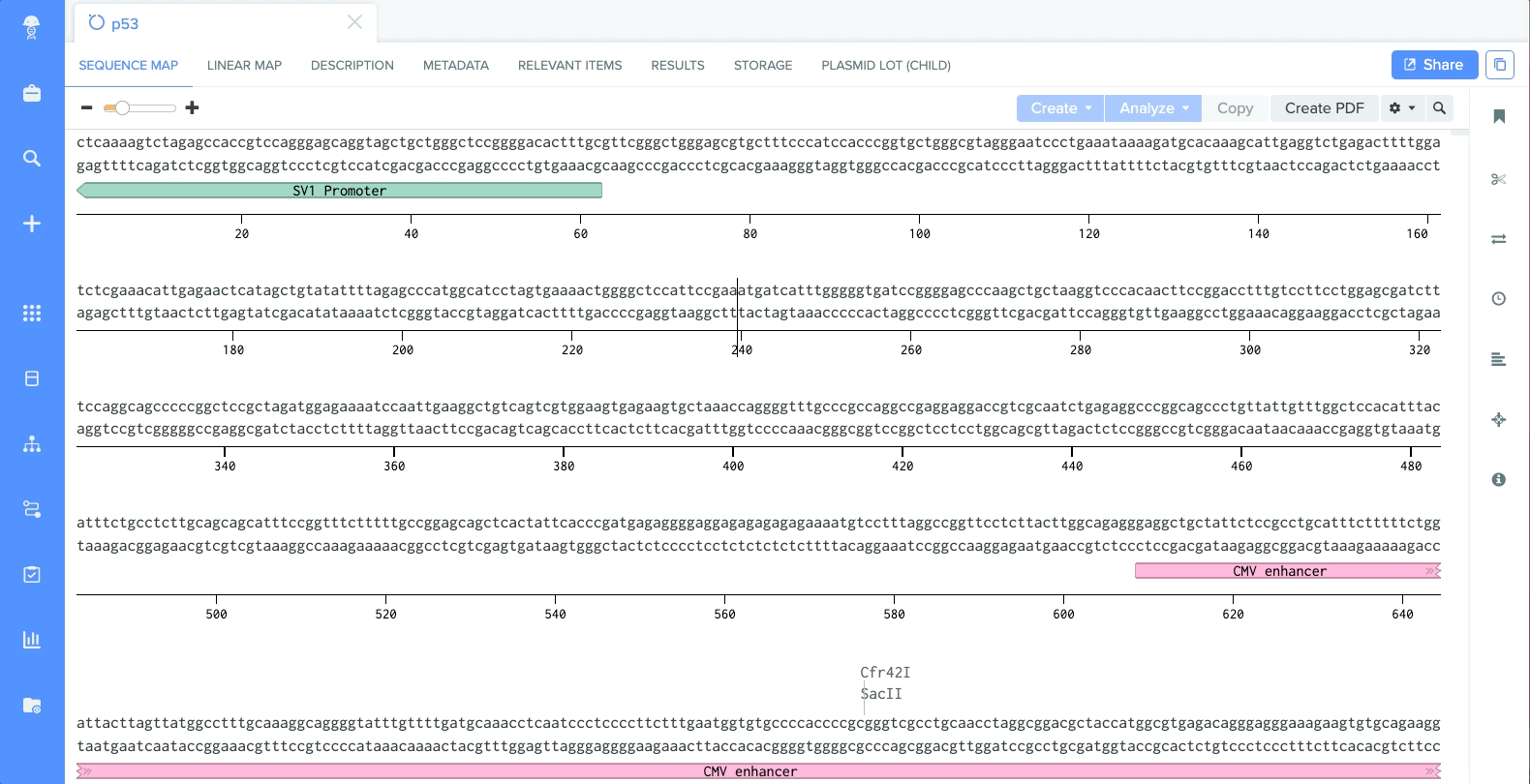Screen dimensions: 1530x784
Task: Open the Analyze dropdown
Action: (1153, 108)
